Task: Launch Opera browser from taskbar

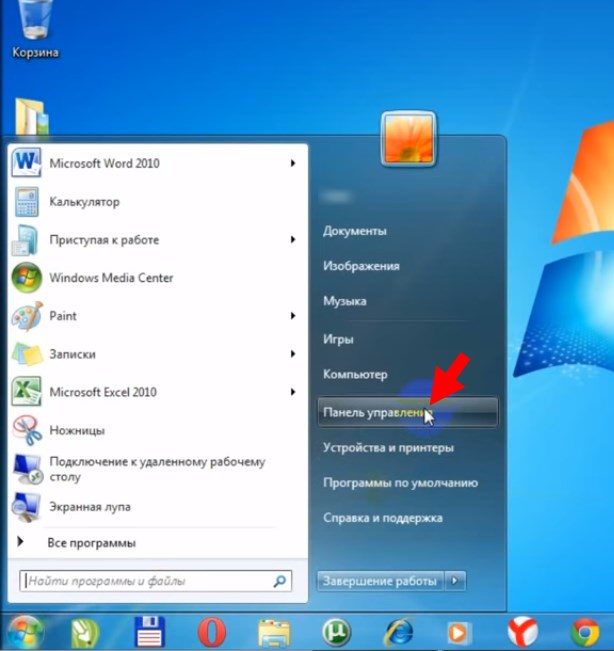Action: (x=212, y=633)
